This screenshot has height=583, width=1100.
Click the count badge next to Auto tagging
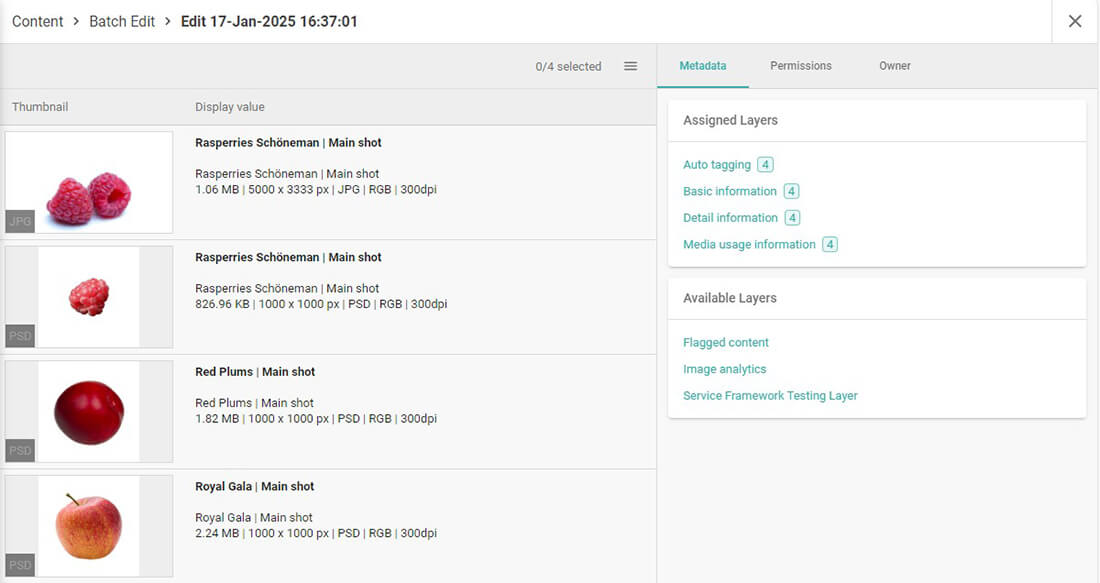tap(765, 165)
